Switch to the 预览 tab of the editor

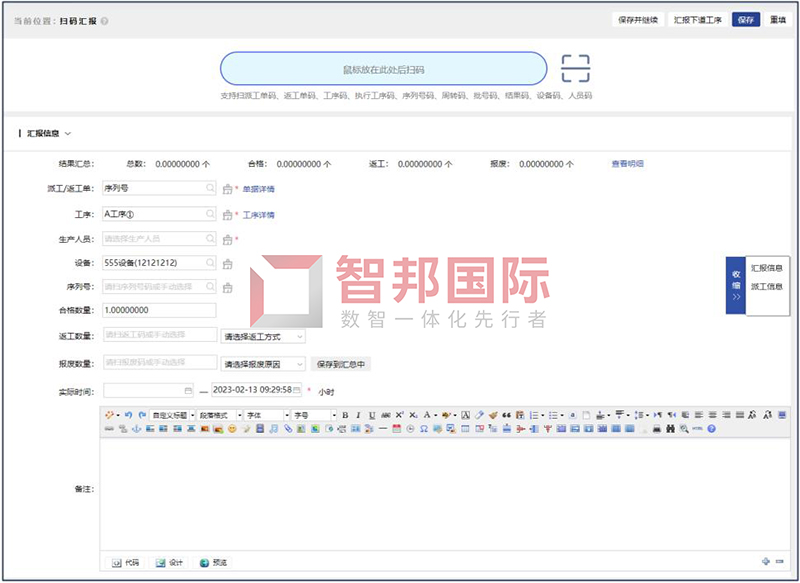(214, 562)
